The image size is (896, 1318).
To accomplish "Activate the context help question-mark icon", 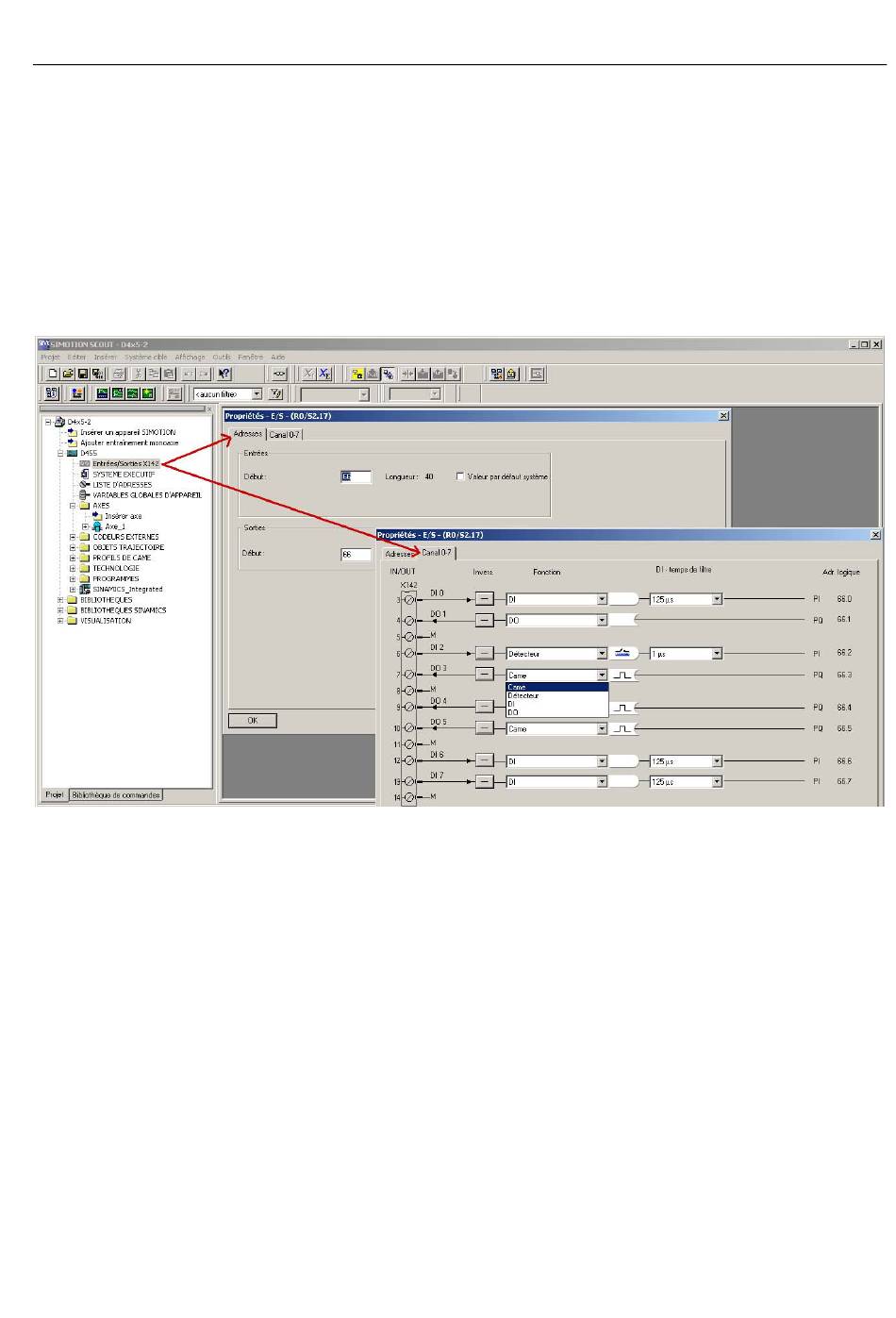I will [224, 375].
